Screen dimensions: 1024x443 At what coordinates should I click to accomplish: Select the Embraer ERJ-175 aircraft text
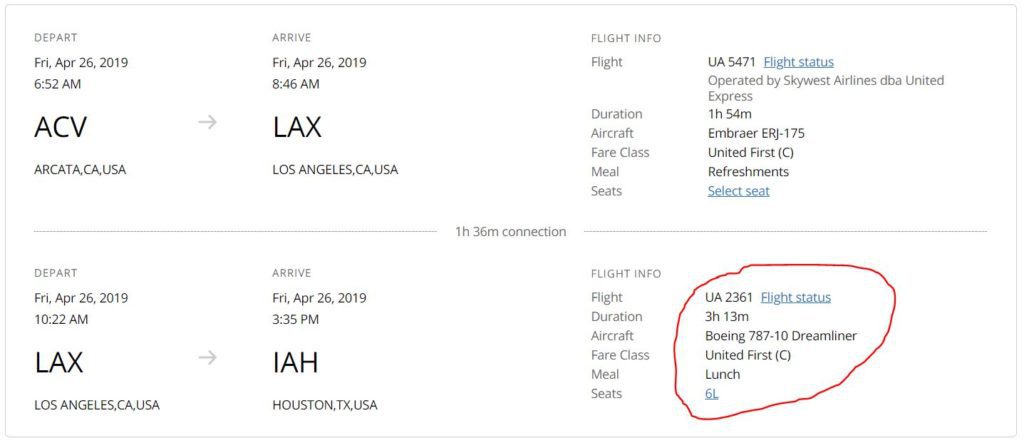(x=756, y=133)
